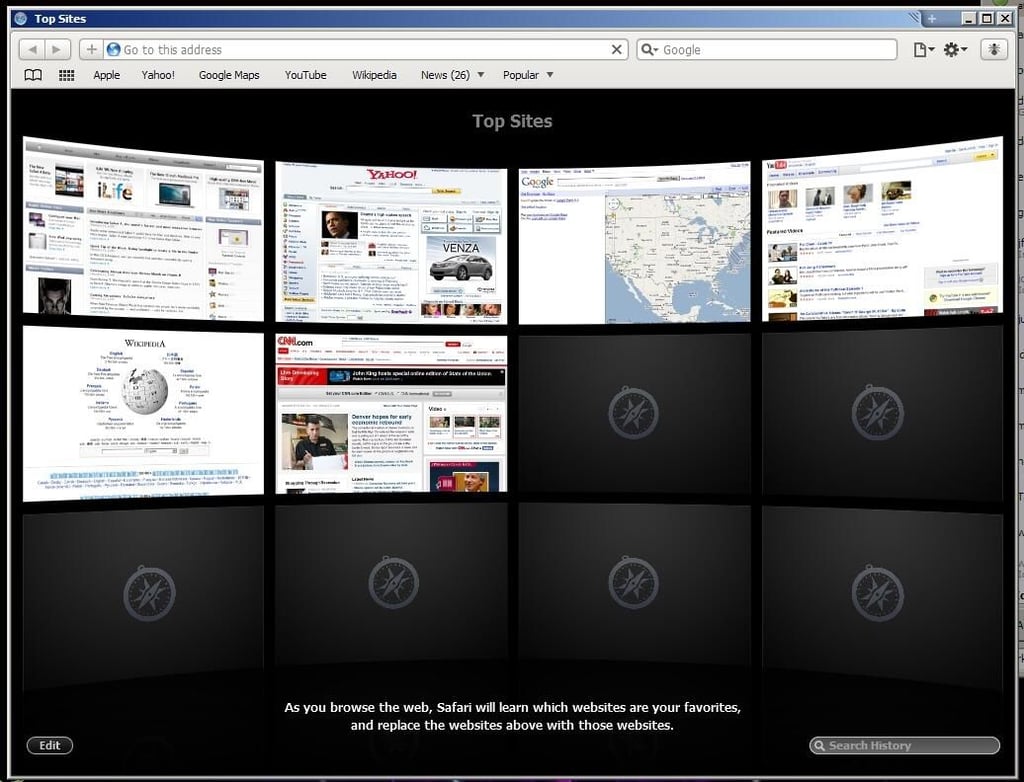Open the Apple iLife site thumbnail

click(144, 229)
